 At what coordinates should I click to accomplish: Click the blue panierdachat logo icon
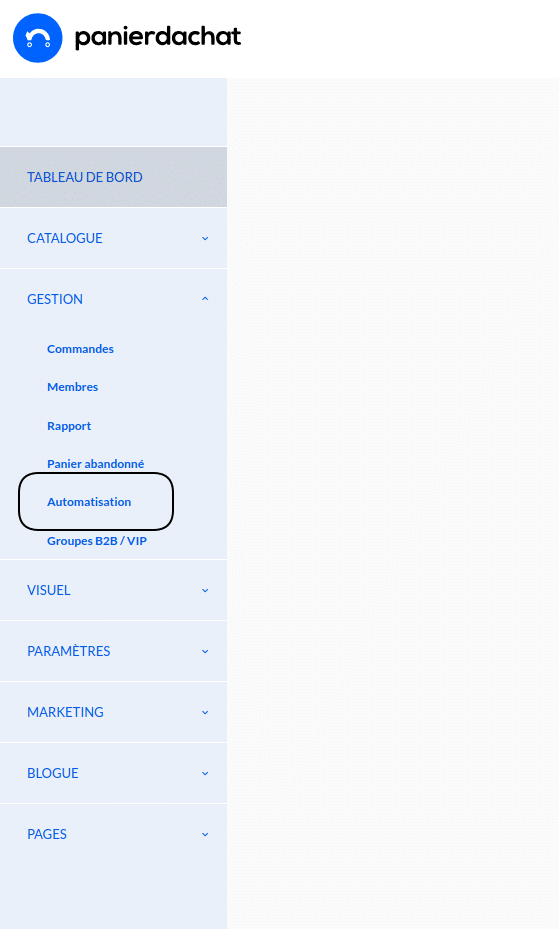(x=37, y=38)
